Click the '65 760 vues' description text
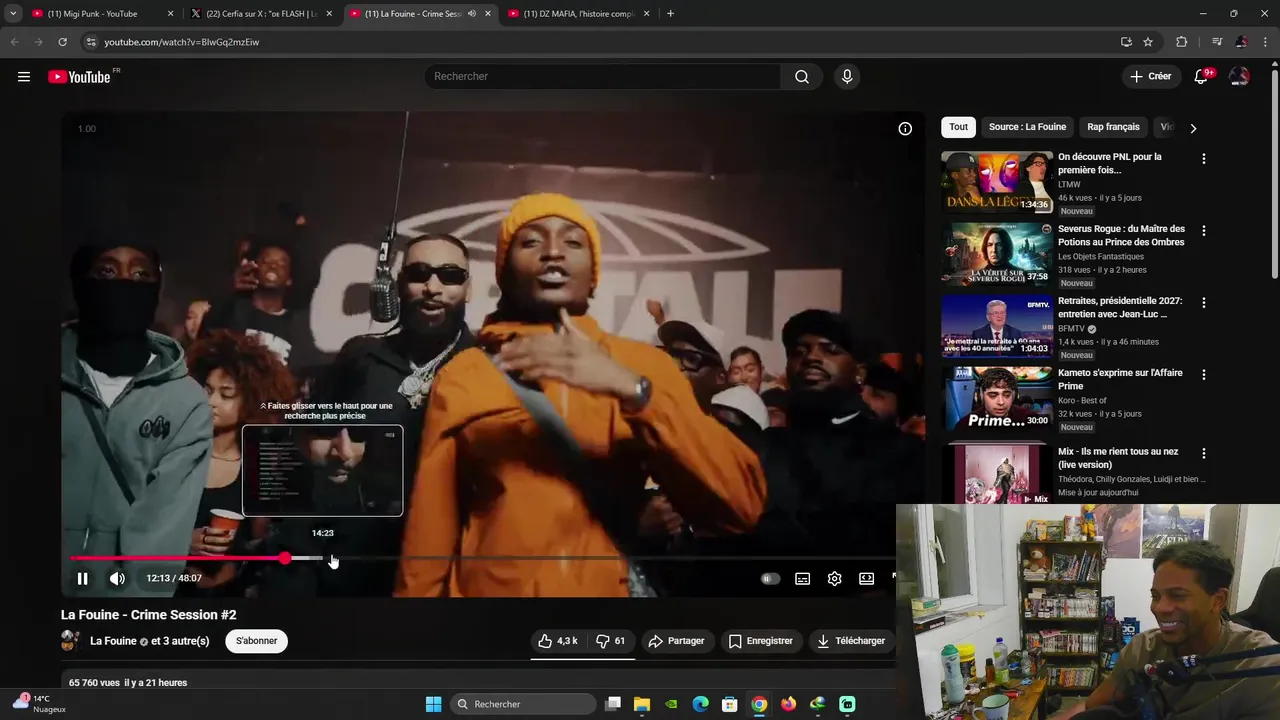Screen dimensions: 1280x720 click(x=94, y=683)
